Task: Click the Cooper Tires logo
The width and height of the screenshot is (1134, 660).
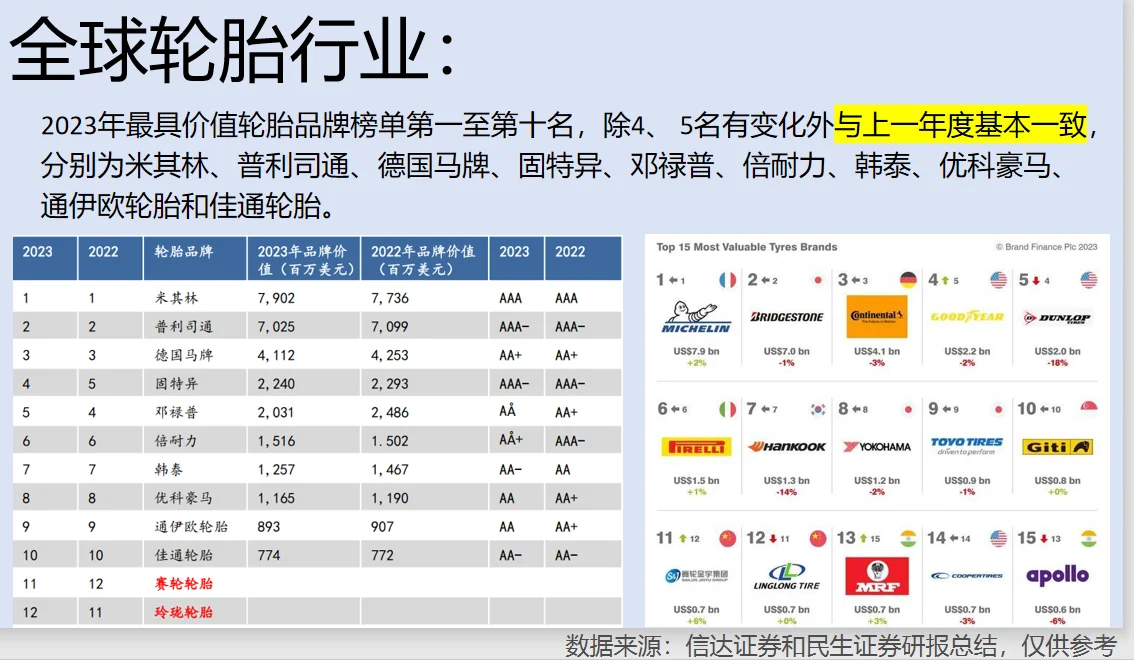Action: pyautogui.click(x=967, y=576)
